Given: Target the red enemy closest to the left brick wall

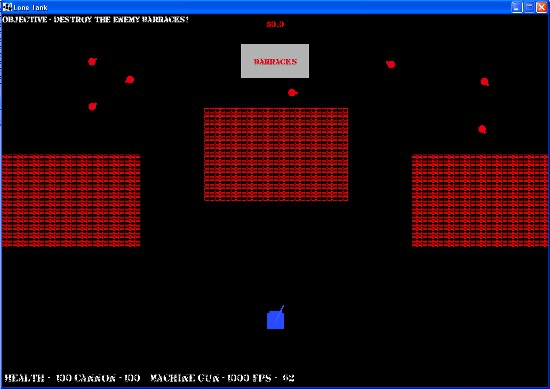Looking at the screenshot, I should pyautogui.click(x=92, y=106).
